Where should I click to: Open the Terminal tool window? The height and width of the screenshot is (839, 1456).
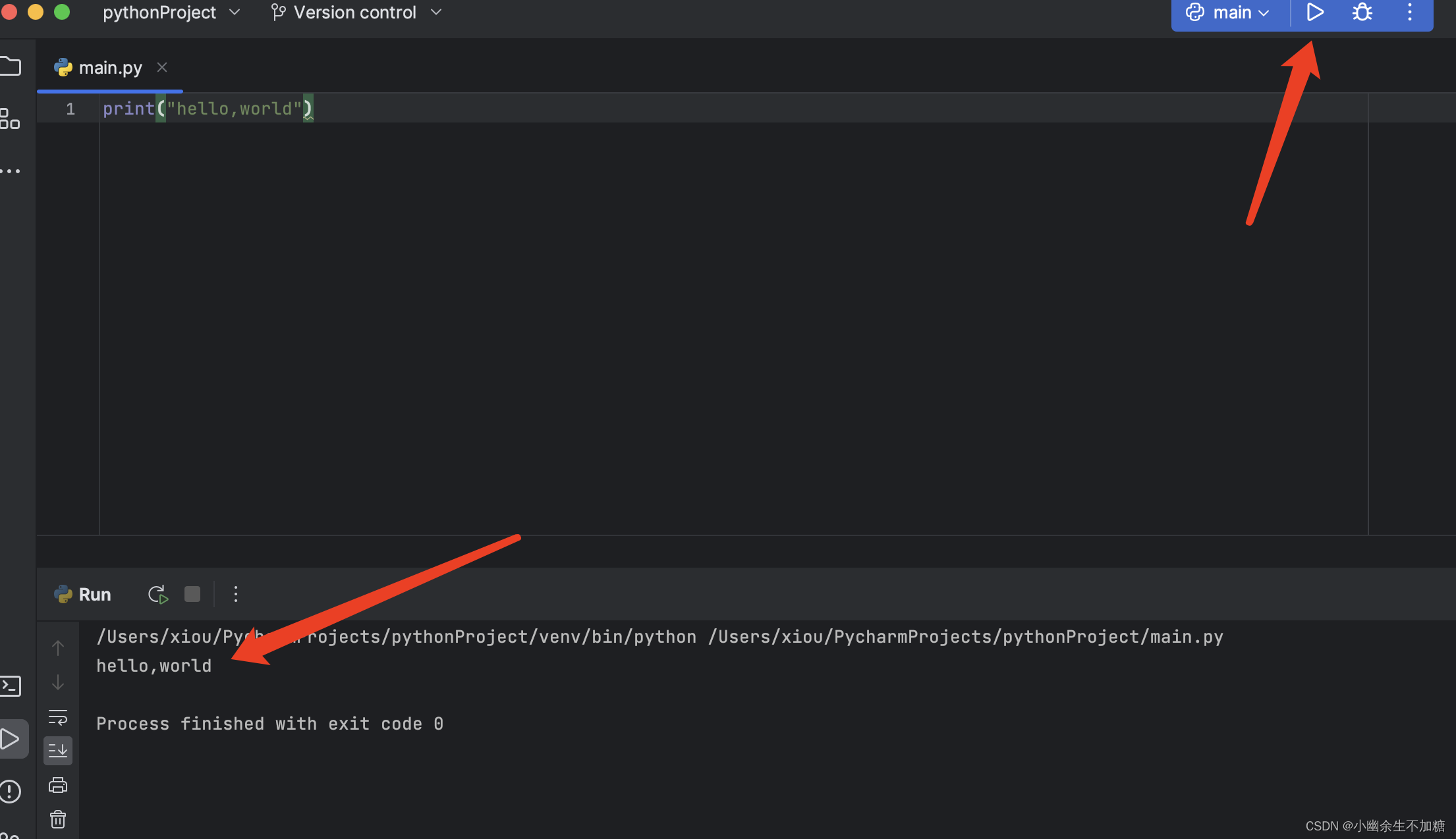point(11,686)
